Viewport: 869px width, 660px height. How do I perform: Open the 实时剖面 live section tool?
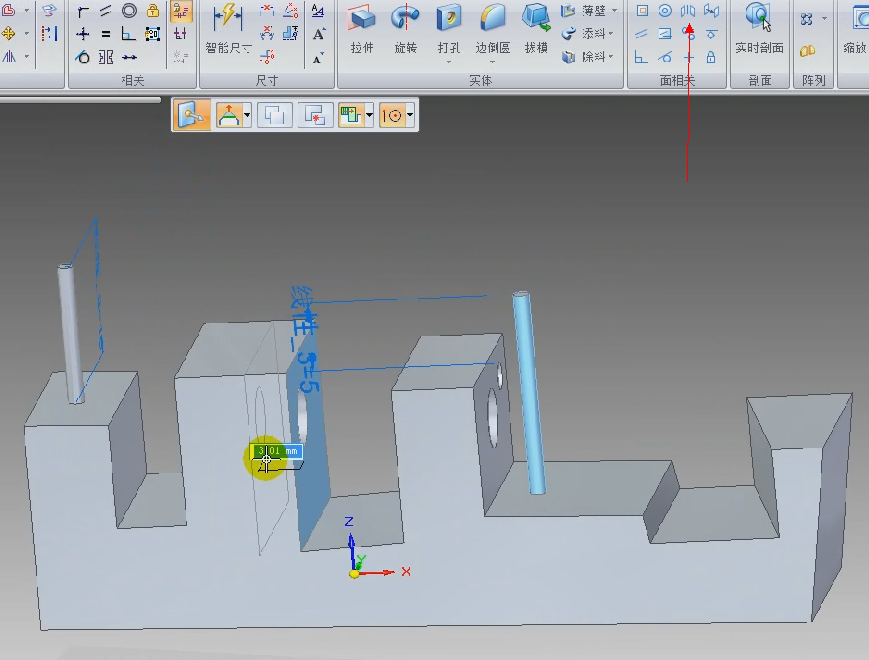point(759,28)
